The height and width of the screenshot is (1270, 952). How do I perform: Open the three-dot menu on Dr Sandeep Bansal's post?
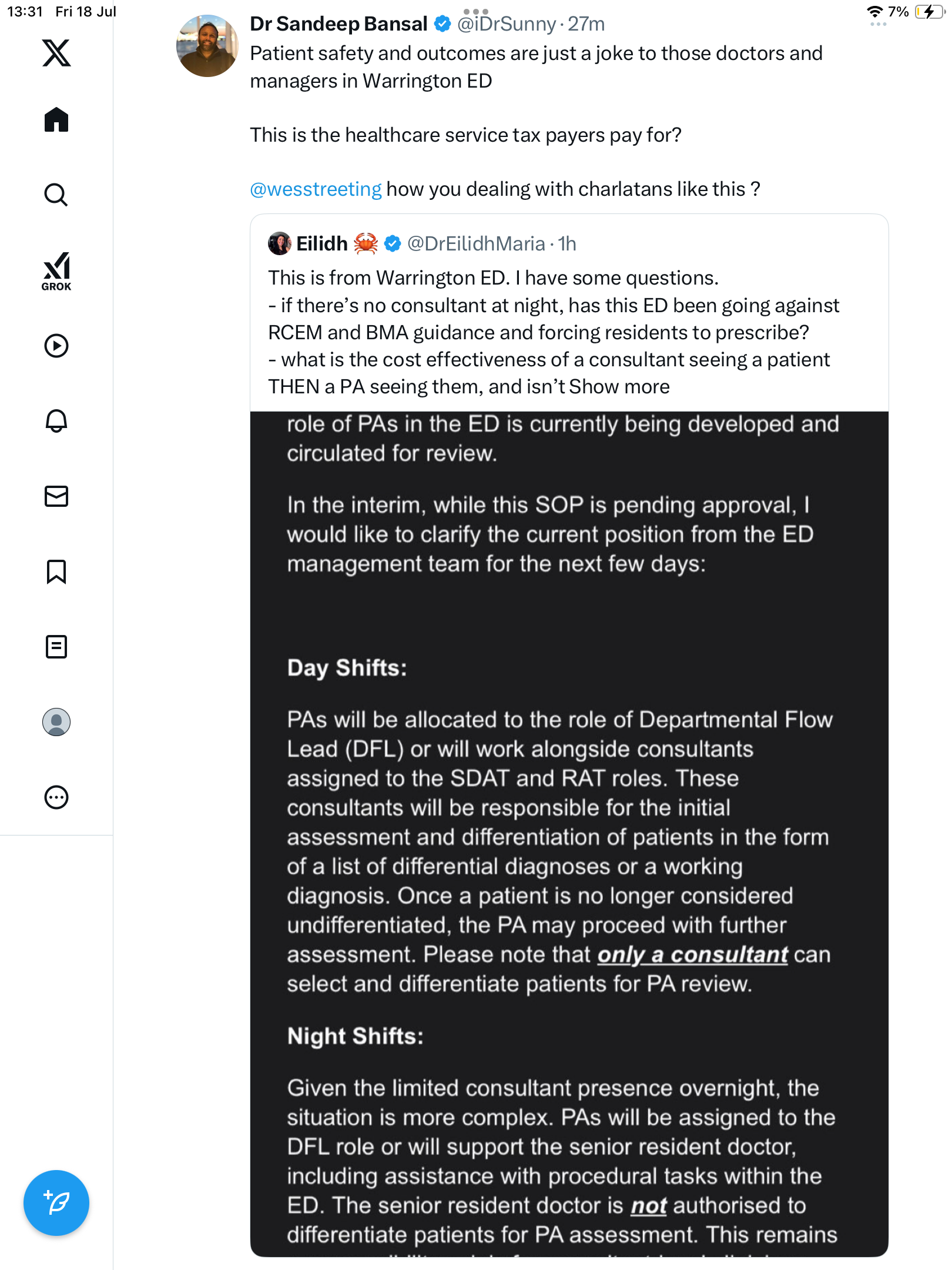(x=878, y=24)
